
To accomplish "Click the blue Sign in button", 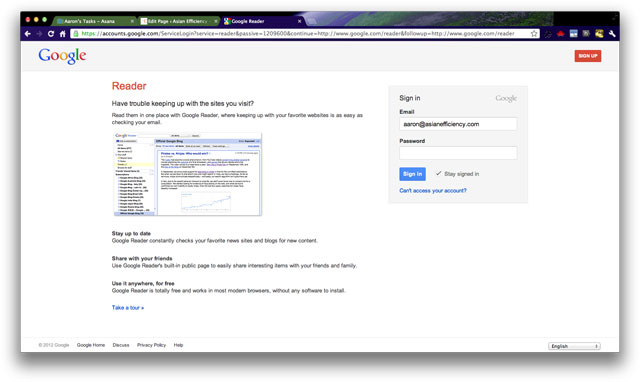I will tap(412, 174).
